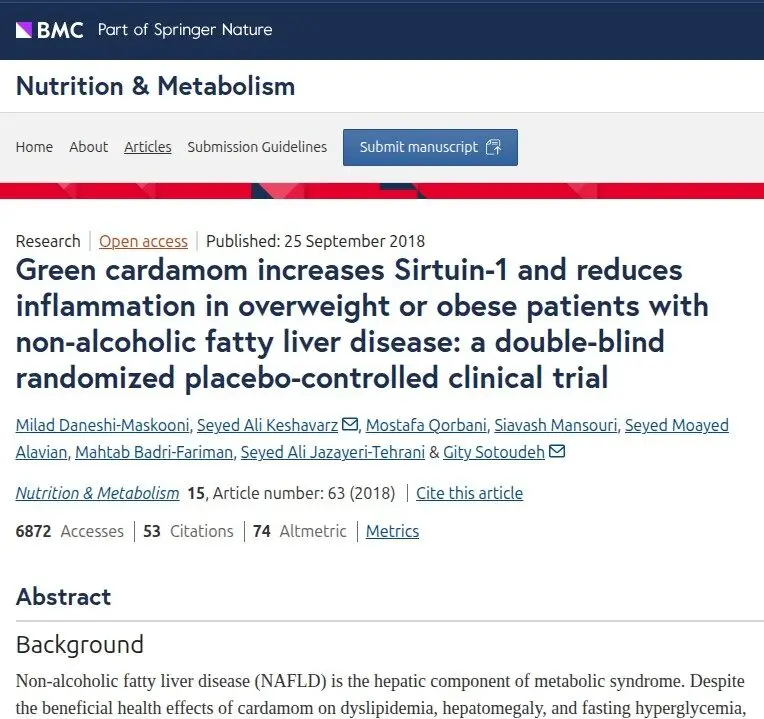Click the Submit manuscript button

430,147
